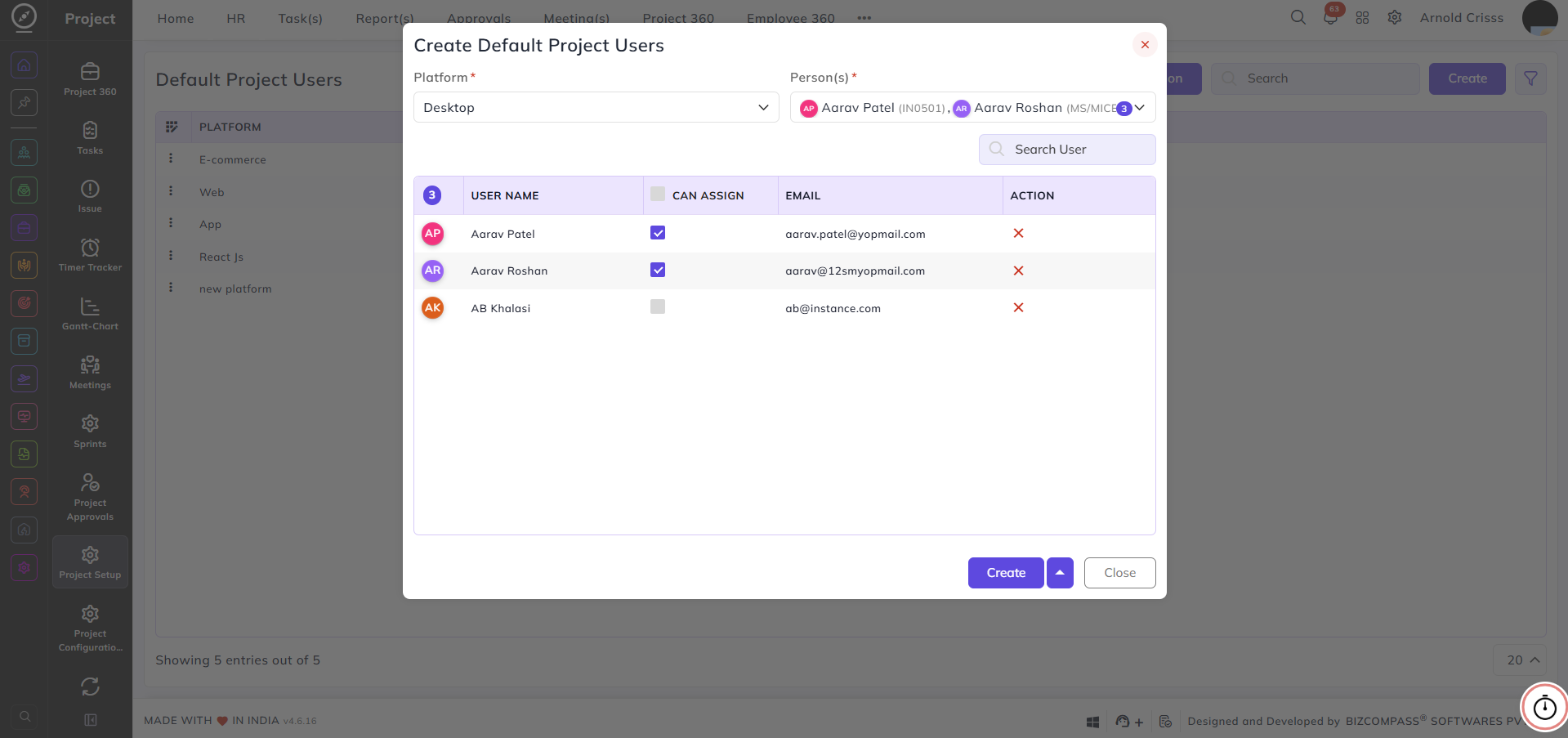Click 'aarav.patel@yopmail.com' email cell

[x=855, y=234]
